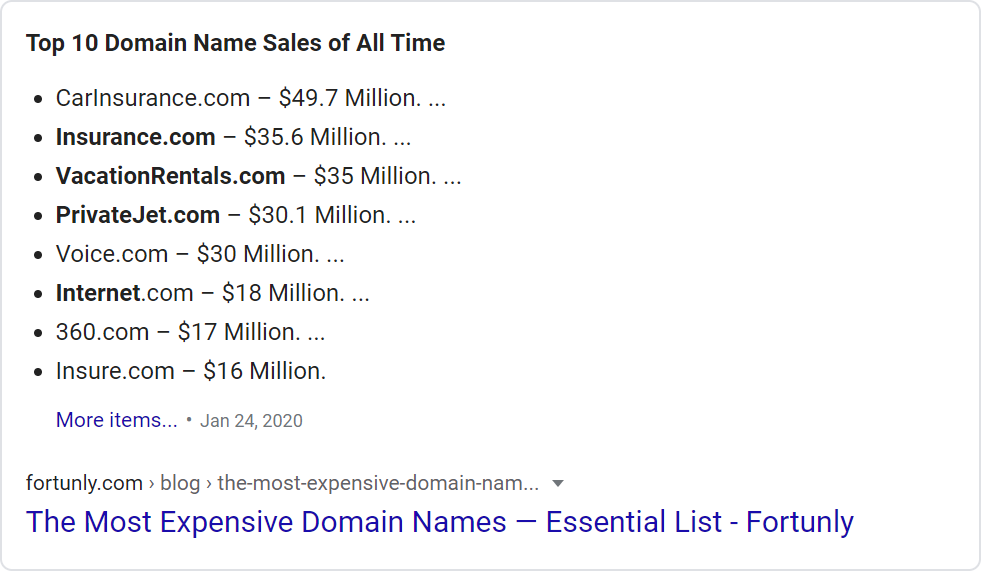
Task: Click the '$49.7 Million' price text
Action: pyautogui.click(x=350, y=98)
